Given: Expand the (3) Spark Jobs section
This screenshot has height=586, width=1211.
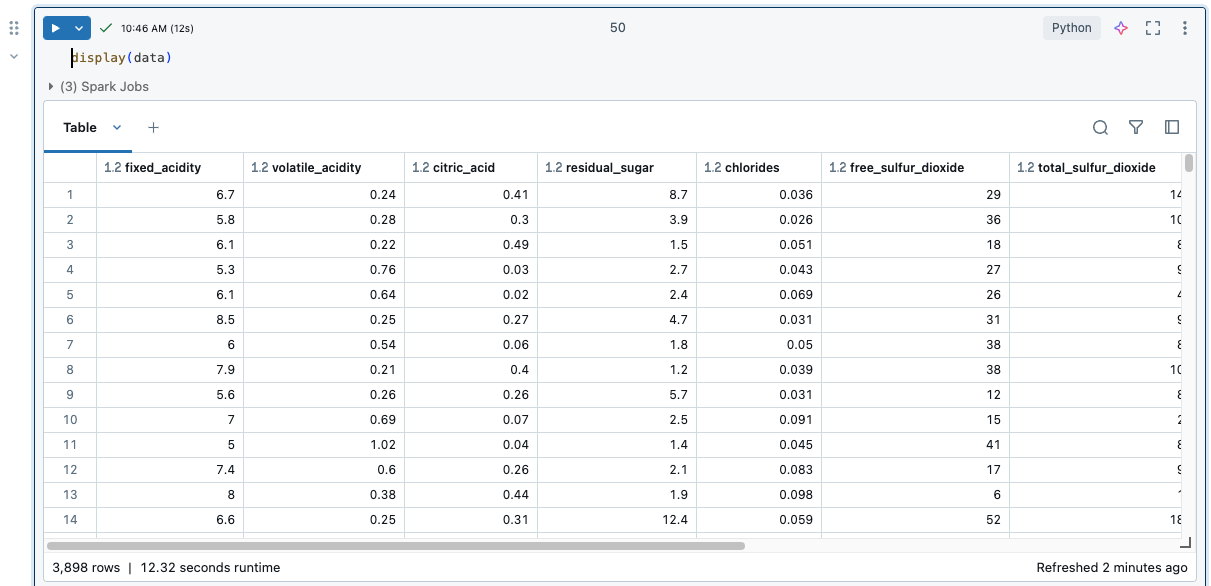Looking at the screenshot, I should click(50, 86).
